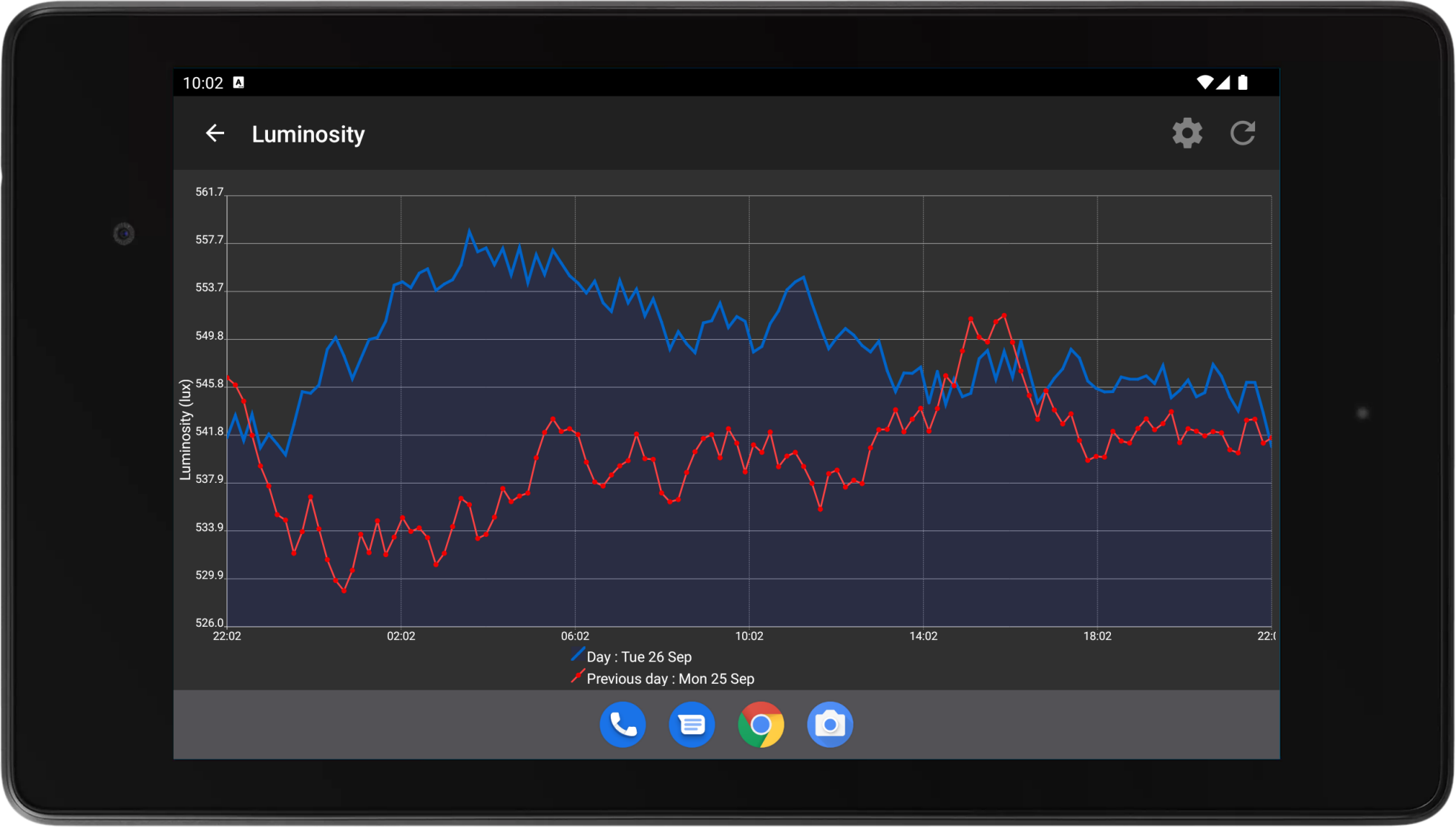
Task: Tap the 561.7 y-axis value label
Action: tap(209, 192)
